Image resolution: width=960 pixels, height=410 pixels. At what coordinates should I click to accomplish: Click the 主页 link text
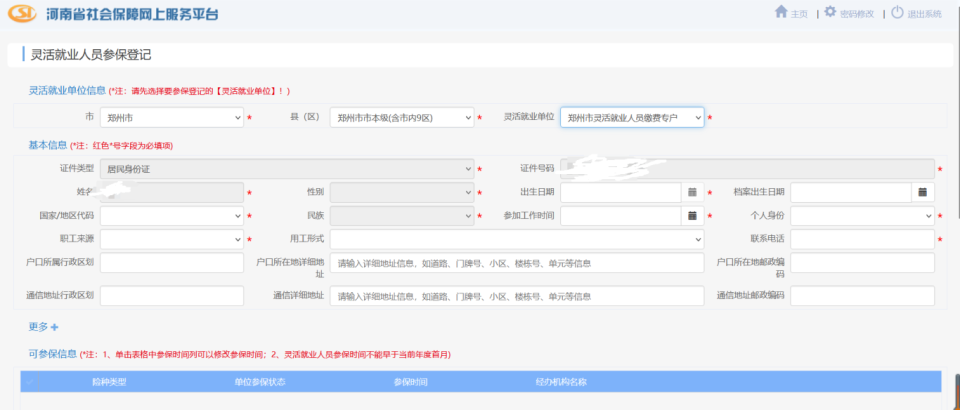point(799,14)
